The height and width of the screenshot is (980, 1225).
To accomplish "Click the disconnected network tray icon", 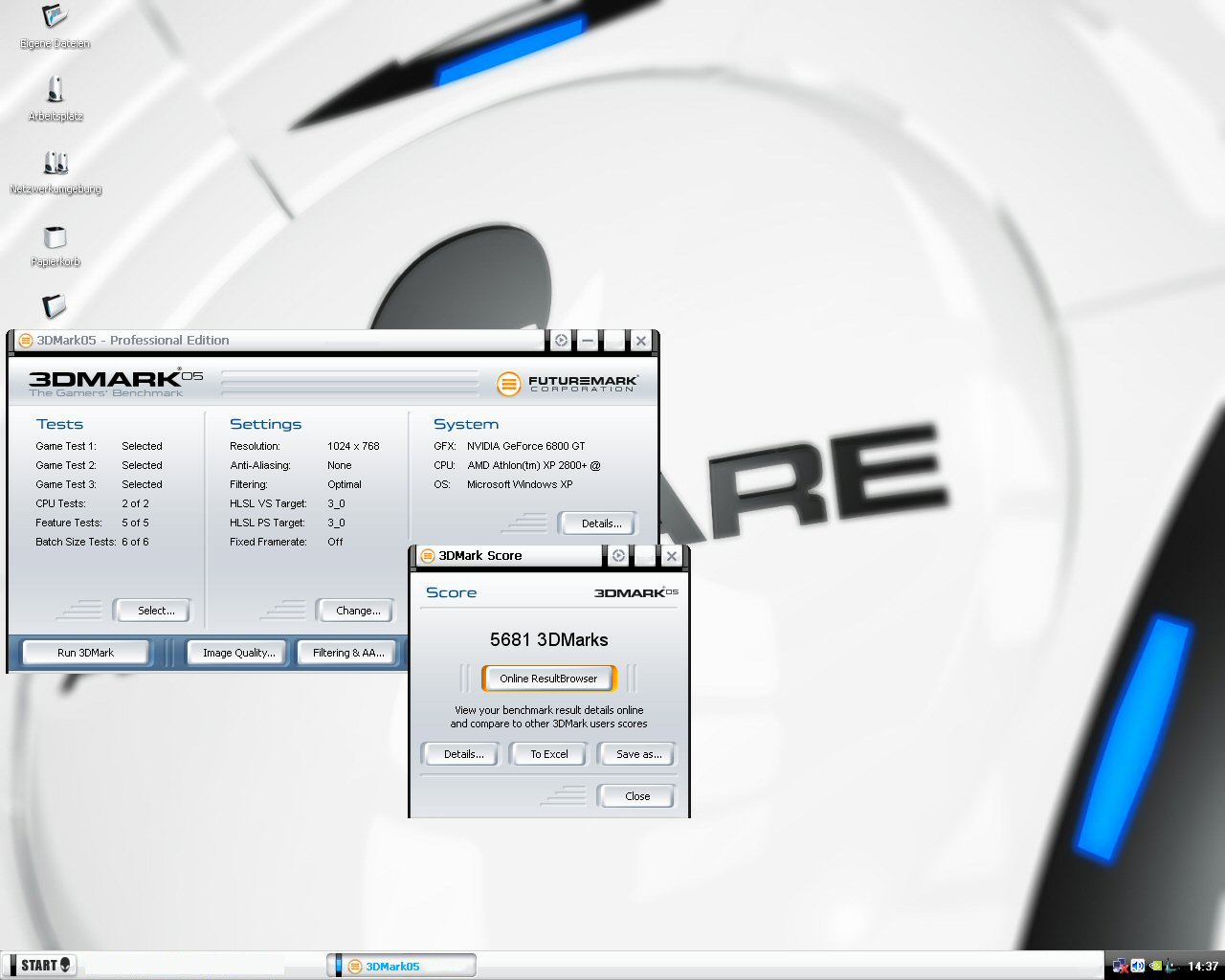I will [x=1120, y=966].
